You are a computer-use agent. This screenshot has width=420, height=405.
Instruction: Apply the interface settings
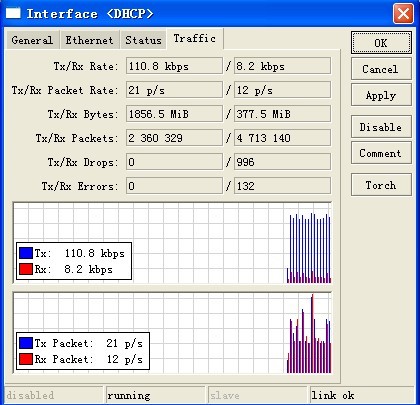(381, 95)
